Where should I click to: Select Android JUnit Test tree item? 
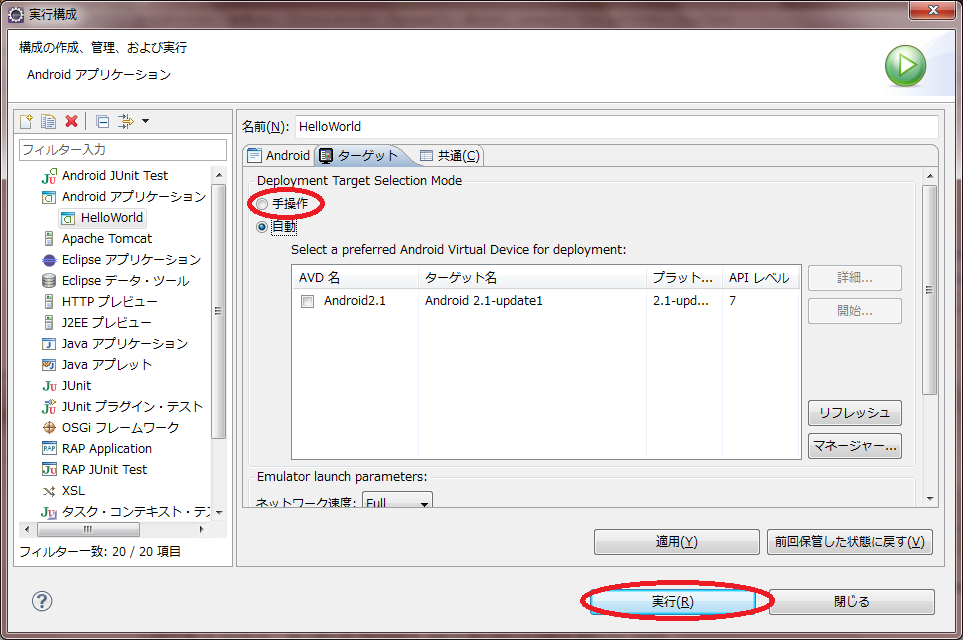click(114, 176)
